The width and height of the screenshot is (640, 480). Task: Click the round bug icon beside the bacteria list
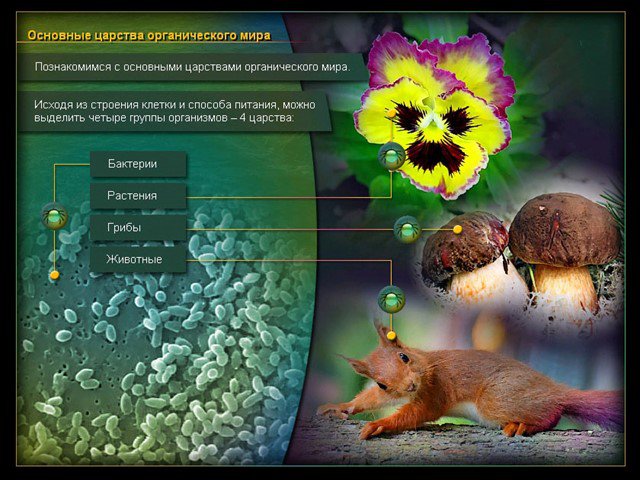click(x=55, y=216)
